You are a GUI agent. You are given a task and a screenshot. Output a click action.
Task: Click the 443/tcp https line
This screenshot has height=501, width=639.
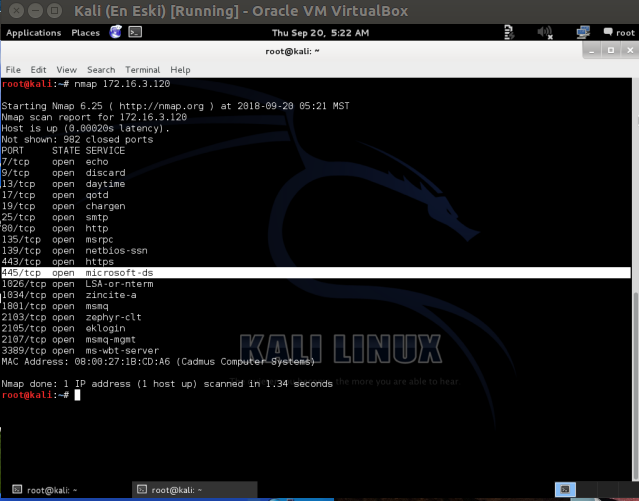tap(57, 262)
